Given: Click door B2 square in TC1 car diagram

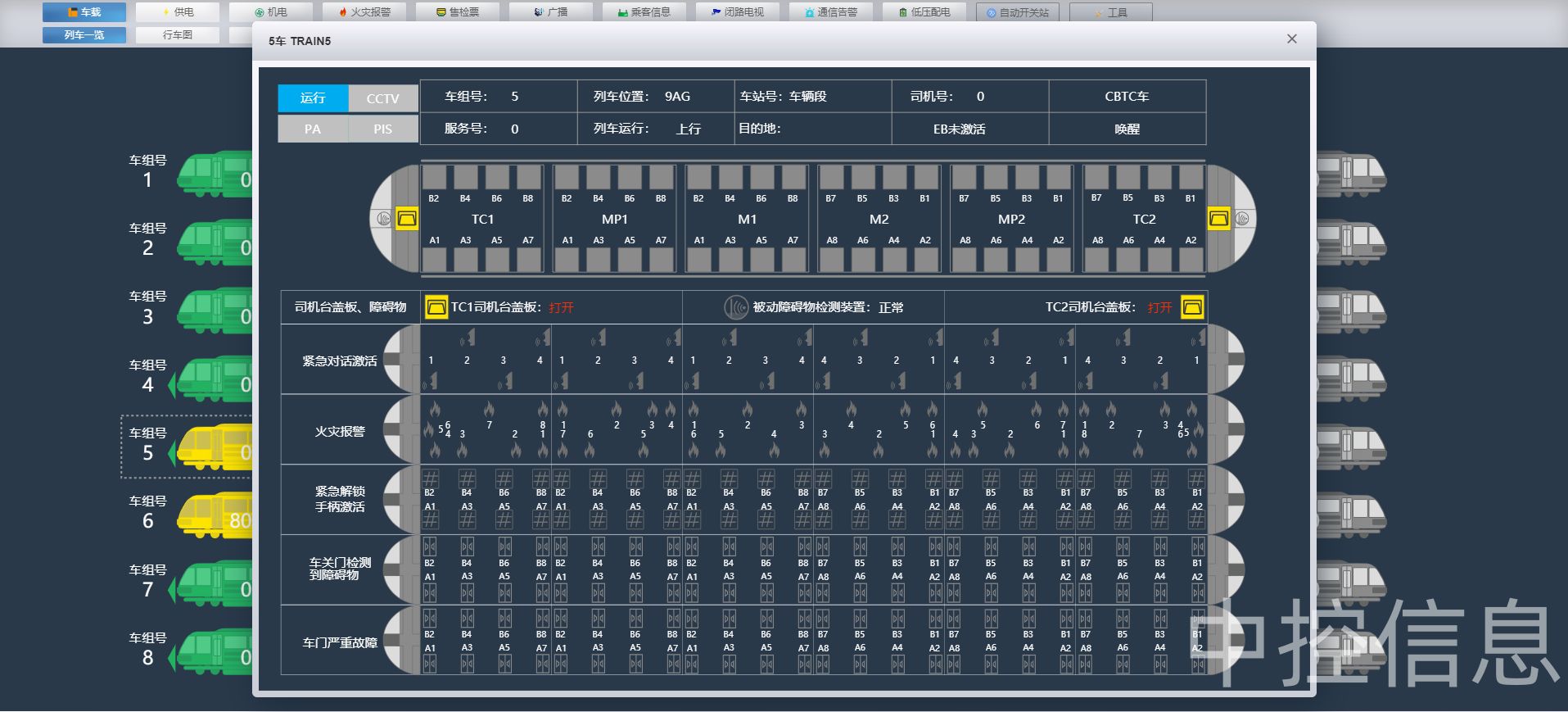Looking at the screenshot, I should click(434, 177).
